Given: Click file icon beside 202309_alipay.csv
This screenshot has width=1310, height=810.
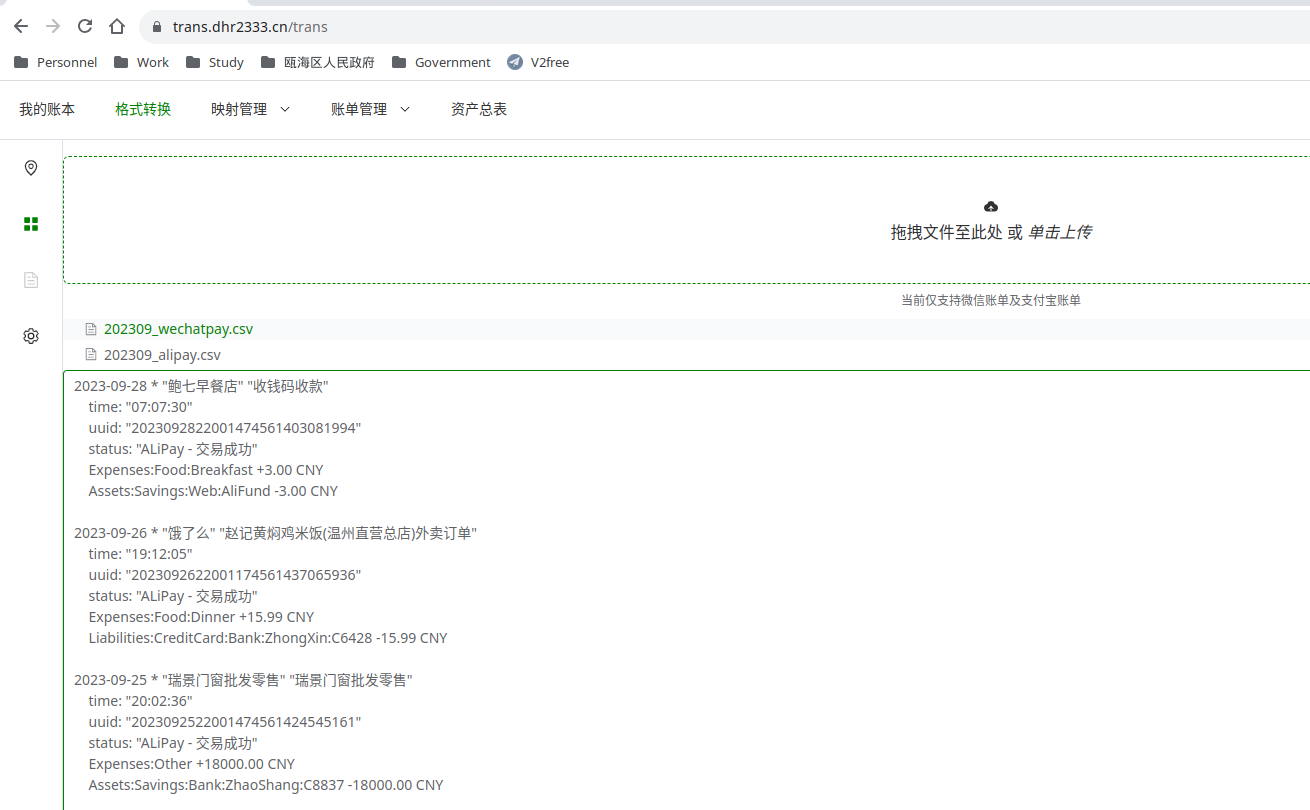Looking at the screenshot, I should 91,355.
